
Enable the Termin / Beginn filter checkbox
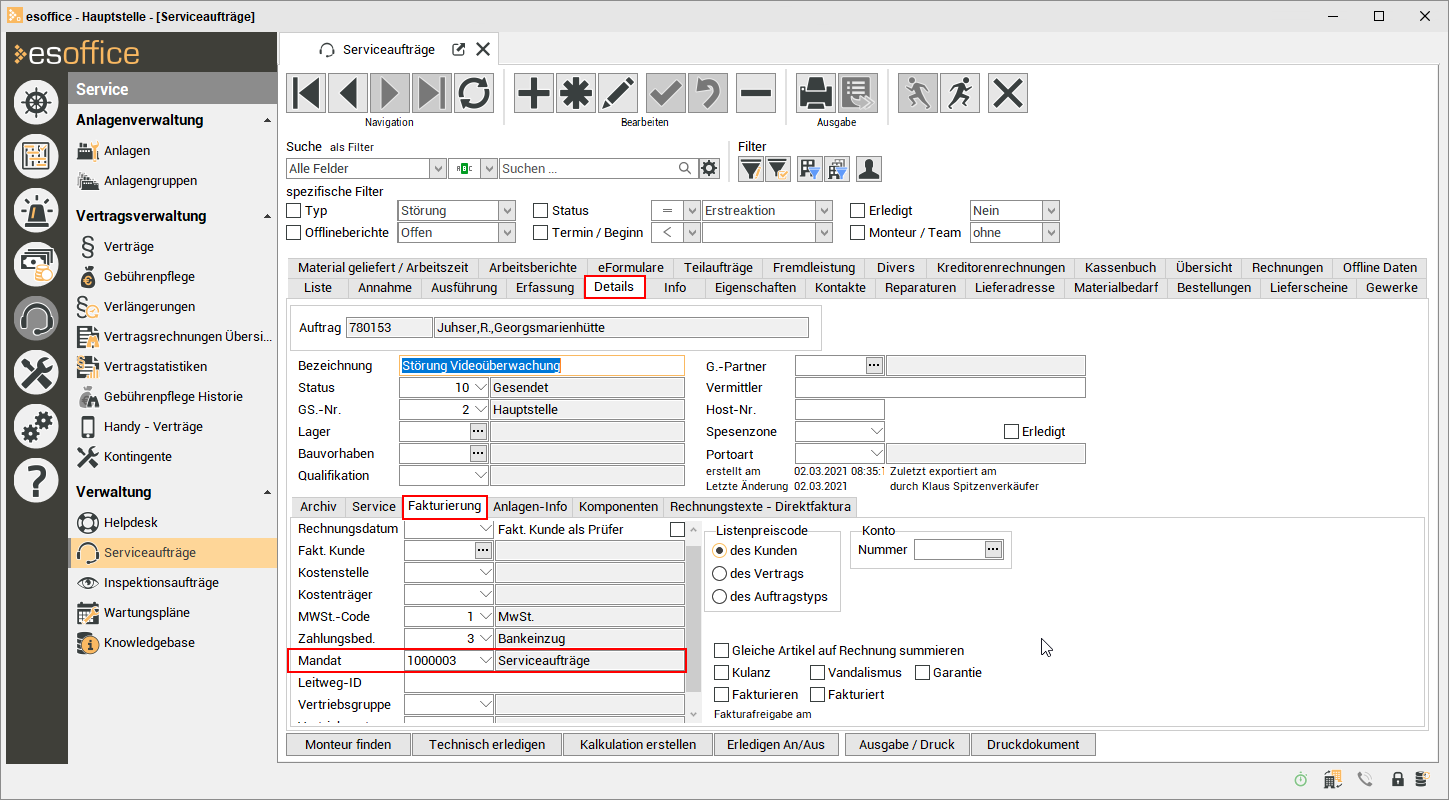click(541, 233)
